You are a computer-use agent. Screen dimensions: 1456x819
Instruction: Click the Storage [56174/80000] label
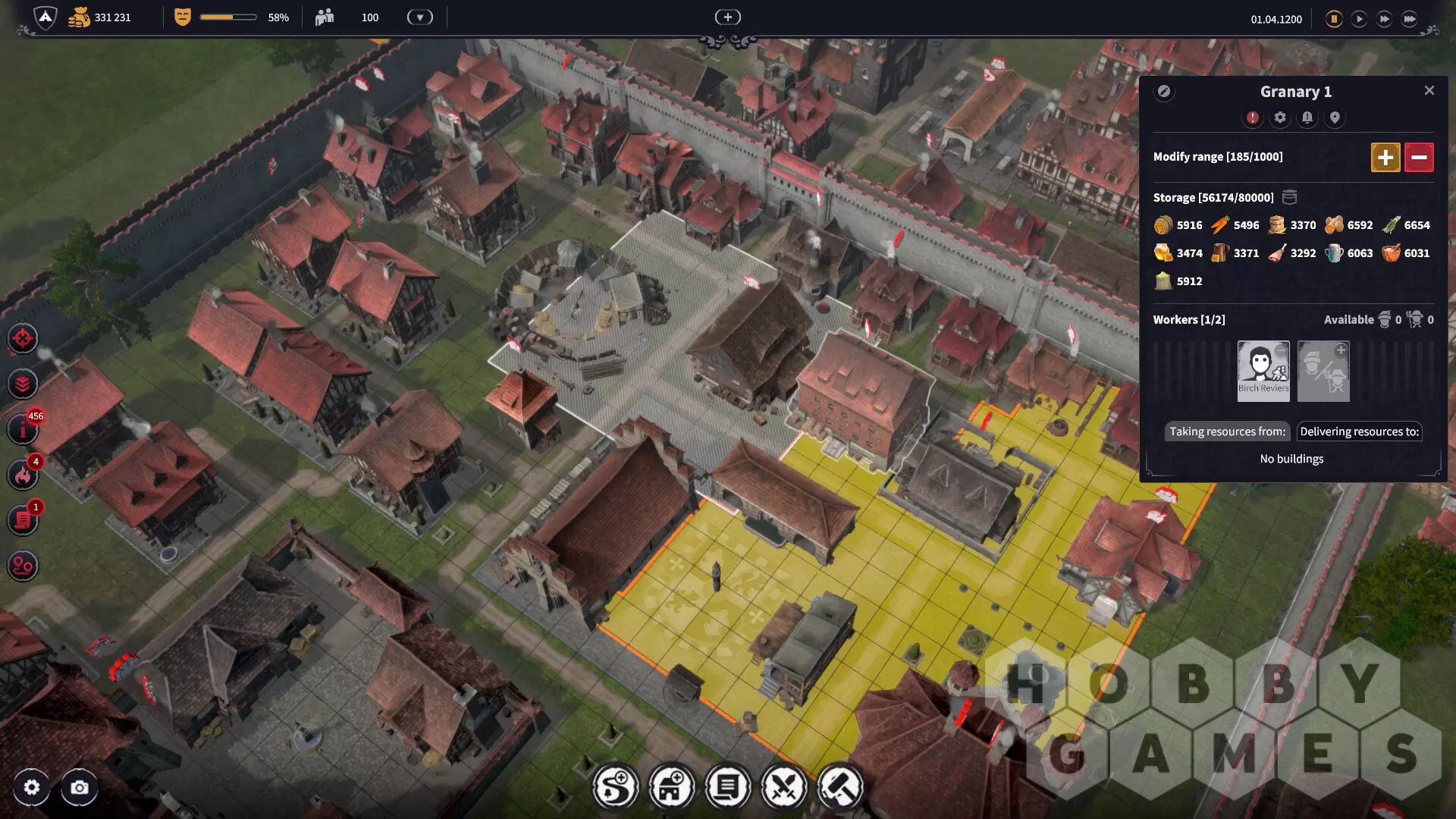click(1213, 198)
